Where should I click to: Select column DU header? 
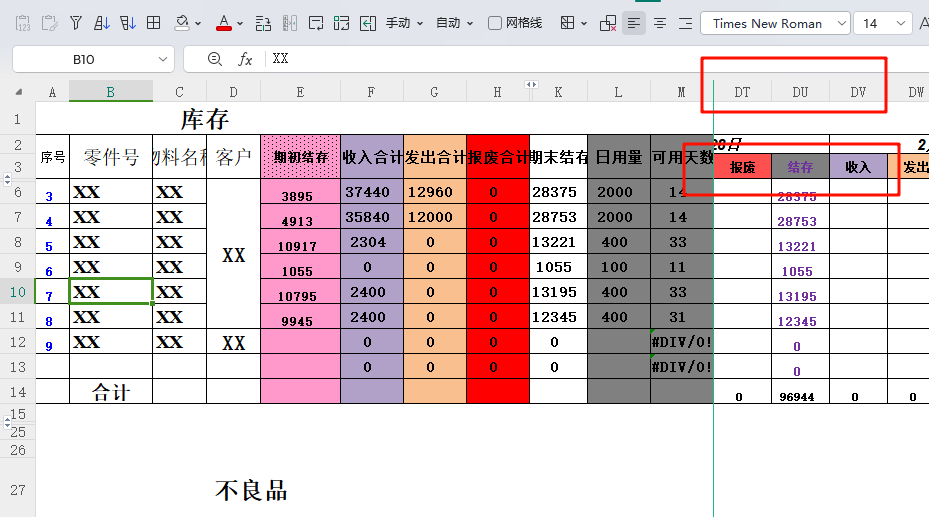pos(800,92)
